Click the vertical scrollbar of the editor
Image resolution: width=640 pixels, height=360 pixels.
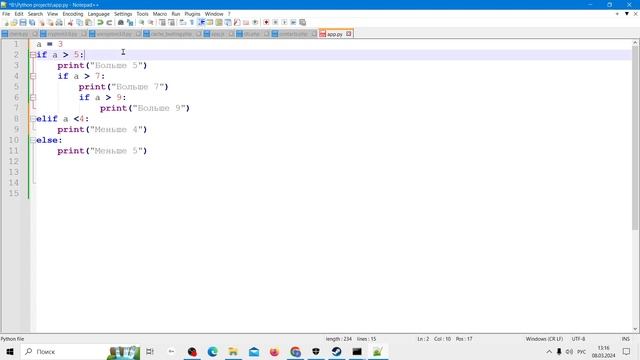635,138
